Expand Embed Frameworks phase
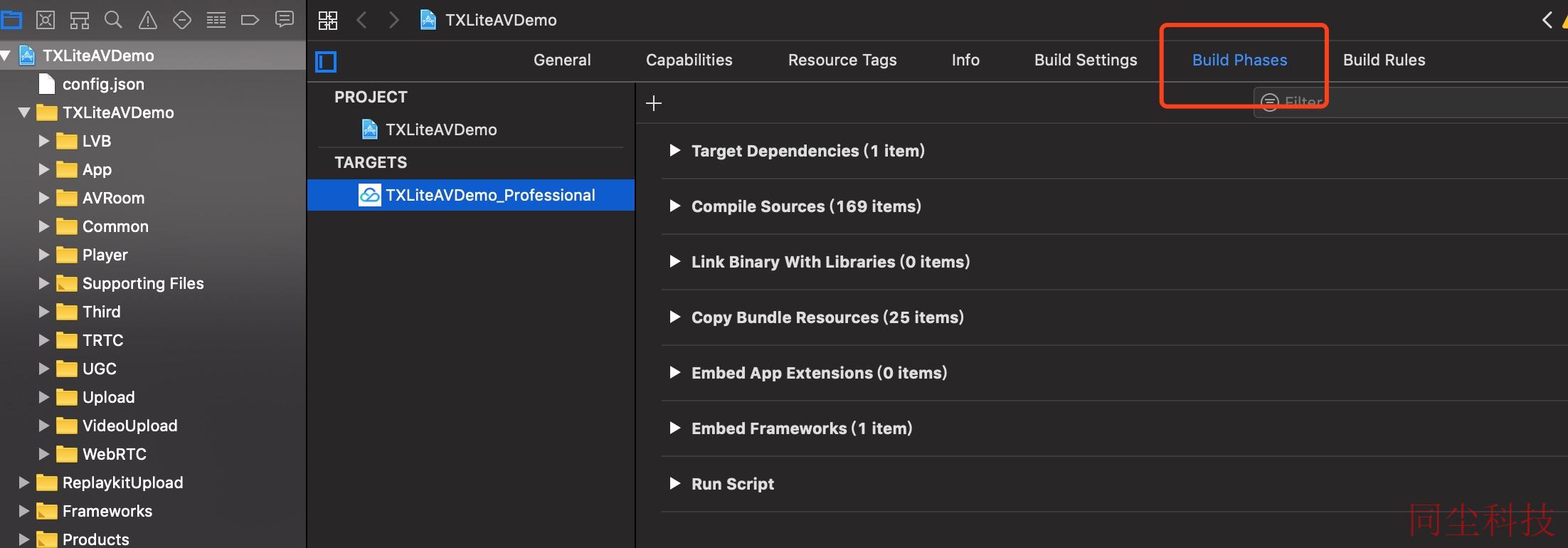 coord(674,428)
